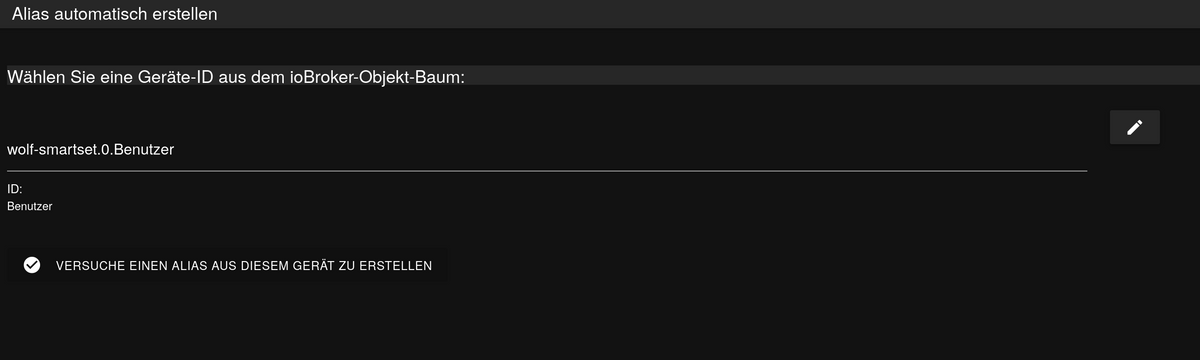Screen dimensions: 1200x360
Task: Click the underline below the device ID field
Action: (x=547, y=171)
